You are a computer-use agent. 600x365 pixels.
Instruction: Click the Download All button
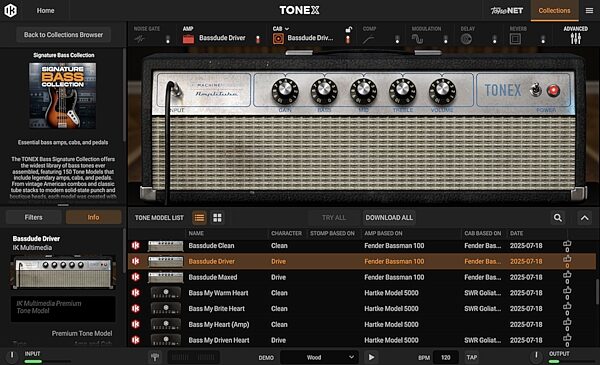click(x=389, y=218)
